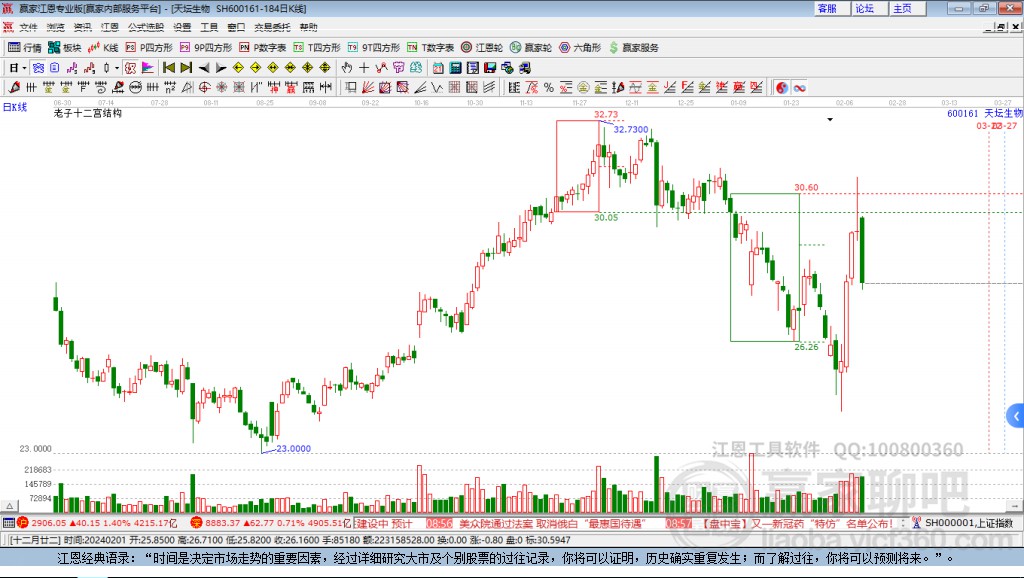This screenshot has width=1024, height=578.
Task: Open the 浏览 menu
Action: 56,27
